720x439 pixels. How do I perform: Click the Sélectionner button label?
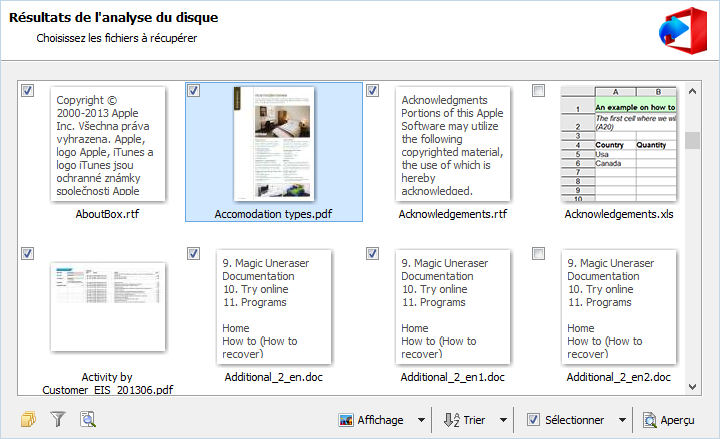pyautogui.click(x=574, y=420)
